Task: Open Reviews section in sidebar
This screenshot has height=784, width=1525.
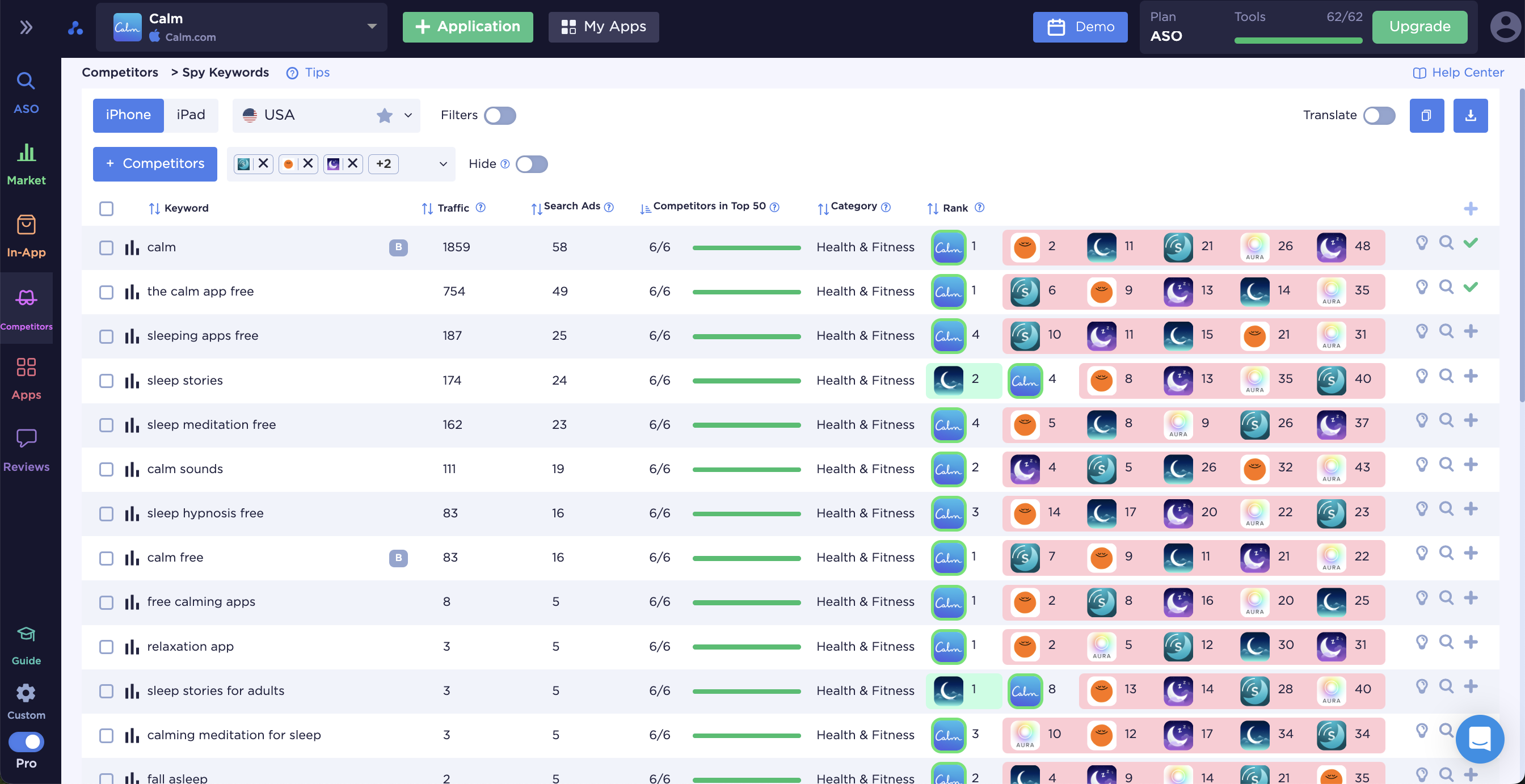Action: [26, 450]
